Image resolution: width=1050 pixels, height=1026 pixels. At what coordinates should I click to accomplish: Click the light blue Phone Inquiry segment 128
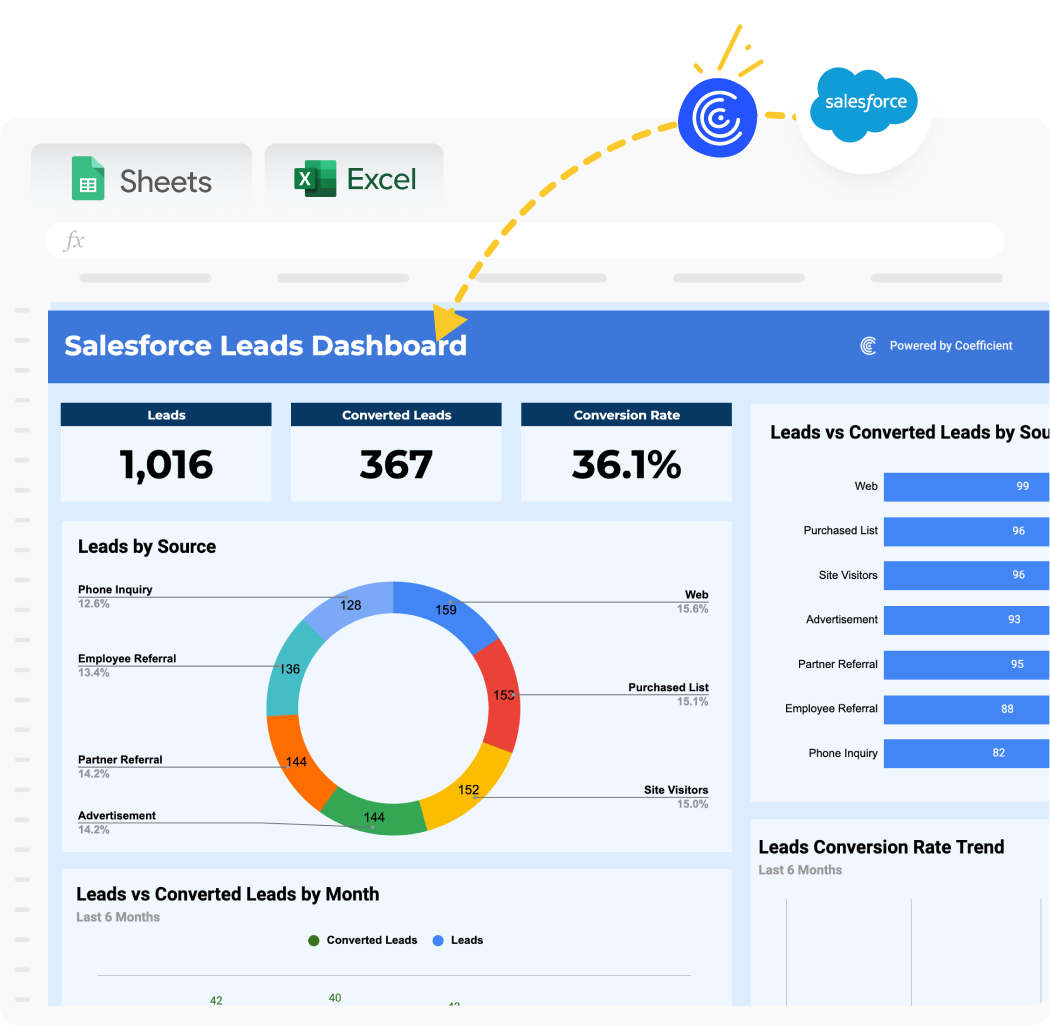click(350, 604)
